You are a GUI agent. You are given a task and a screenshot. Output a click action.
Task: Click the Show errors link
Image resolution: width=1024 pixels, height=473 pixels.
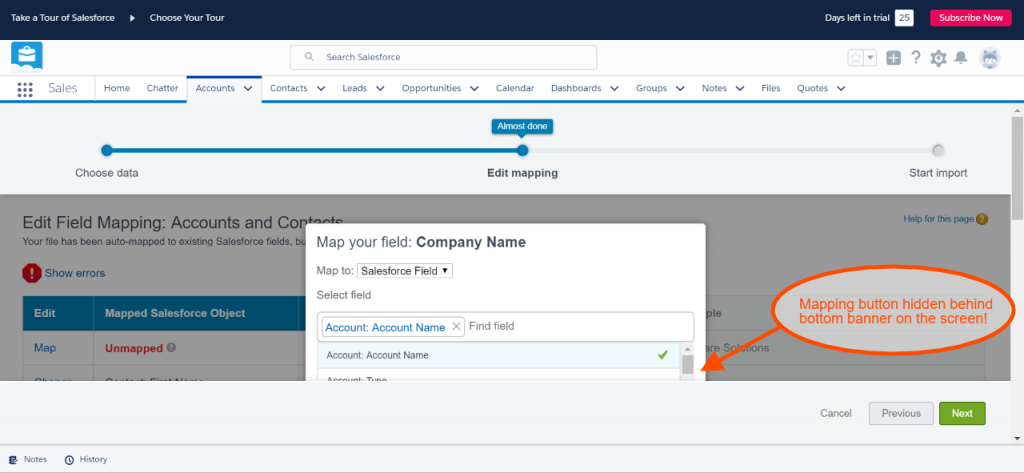point(74,273)
